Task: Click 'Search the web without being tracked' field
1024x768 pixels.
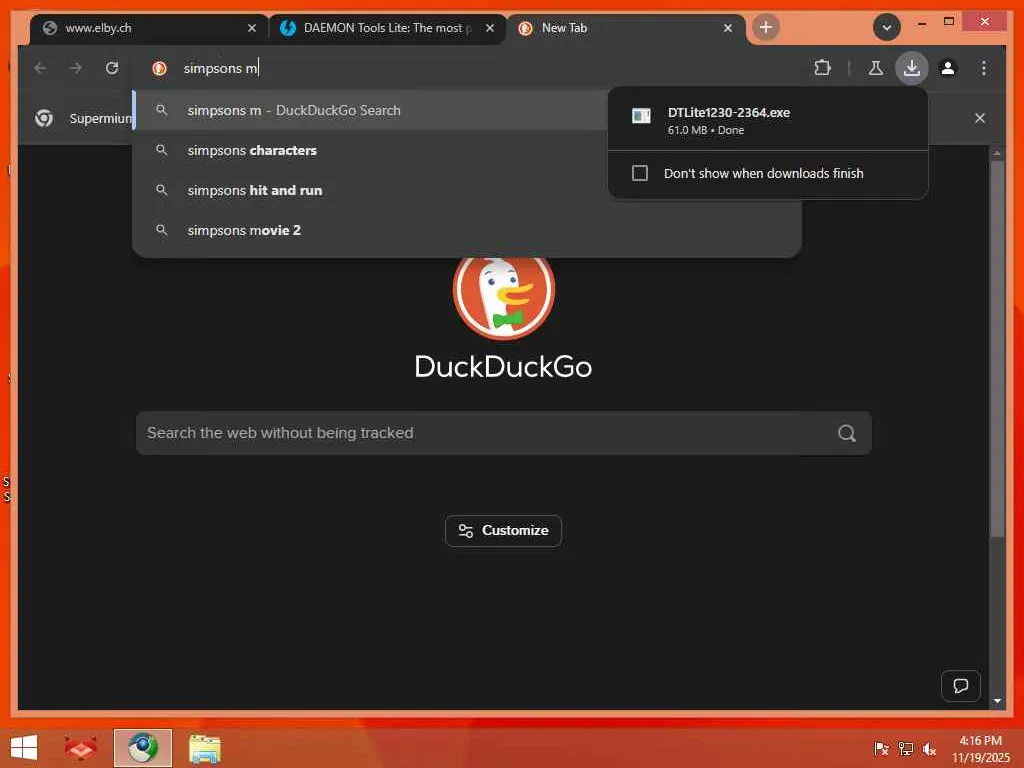Action: click(504, 433)
